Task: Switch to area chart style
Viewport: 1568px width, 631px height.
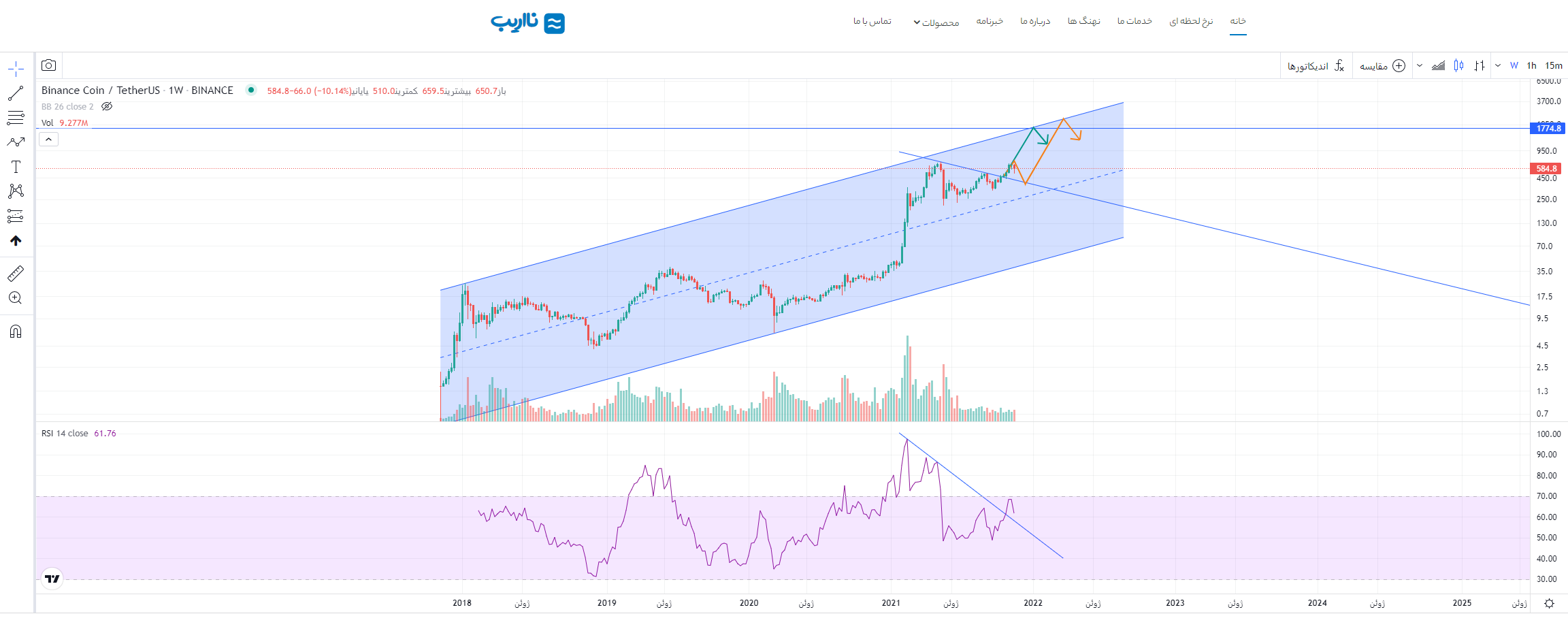Action: pos(1438,65)
